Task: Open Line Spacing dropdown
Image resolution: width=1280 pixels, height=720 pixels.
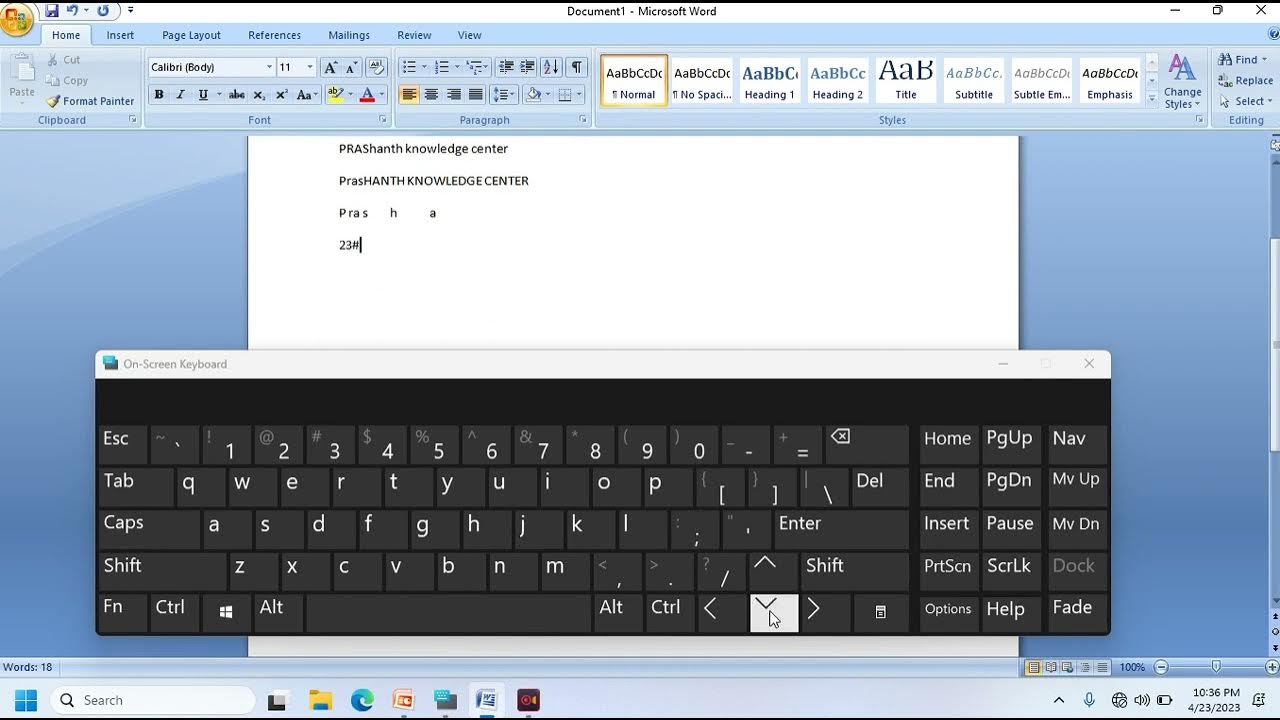Action: [504, 95]
